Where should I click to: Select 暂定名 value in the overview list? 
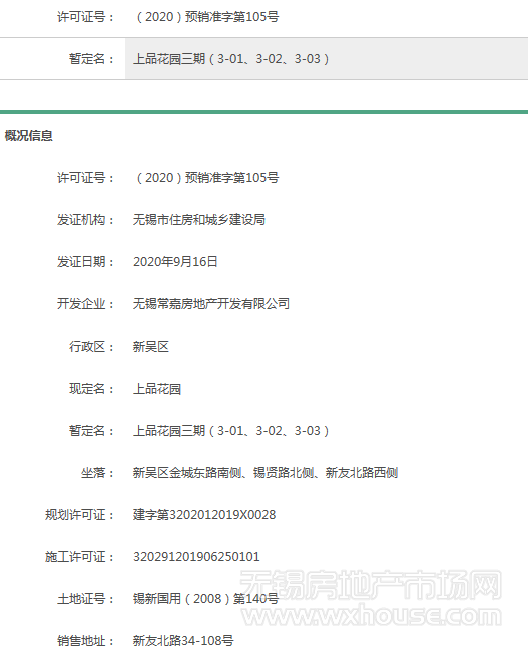[x=231, y=431]
